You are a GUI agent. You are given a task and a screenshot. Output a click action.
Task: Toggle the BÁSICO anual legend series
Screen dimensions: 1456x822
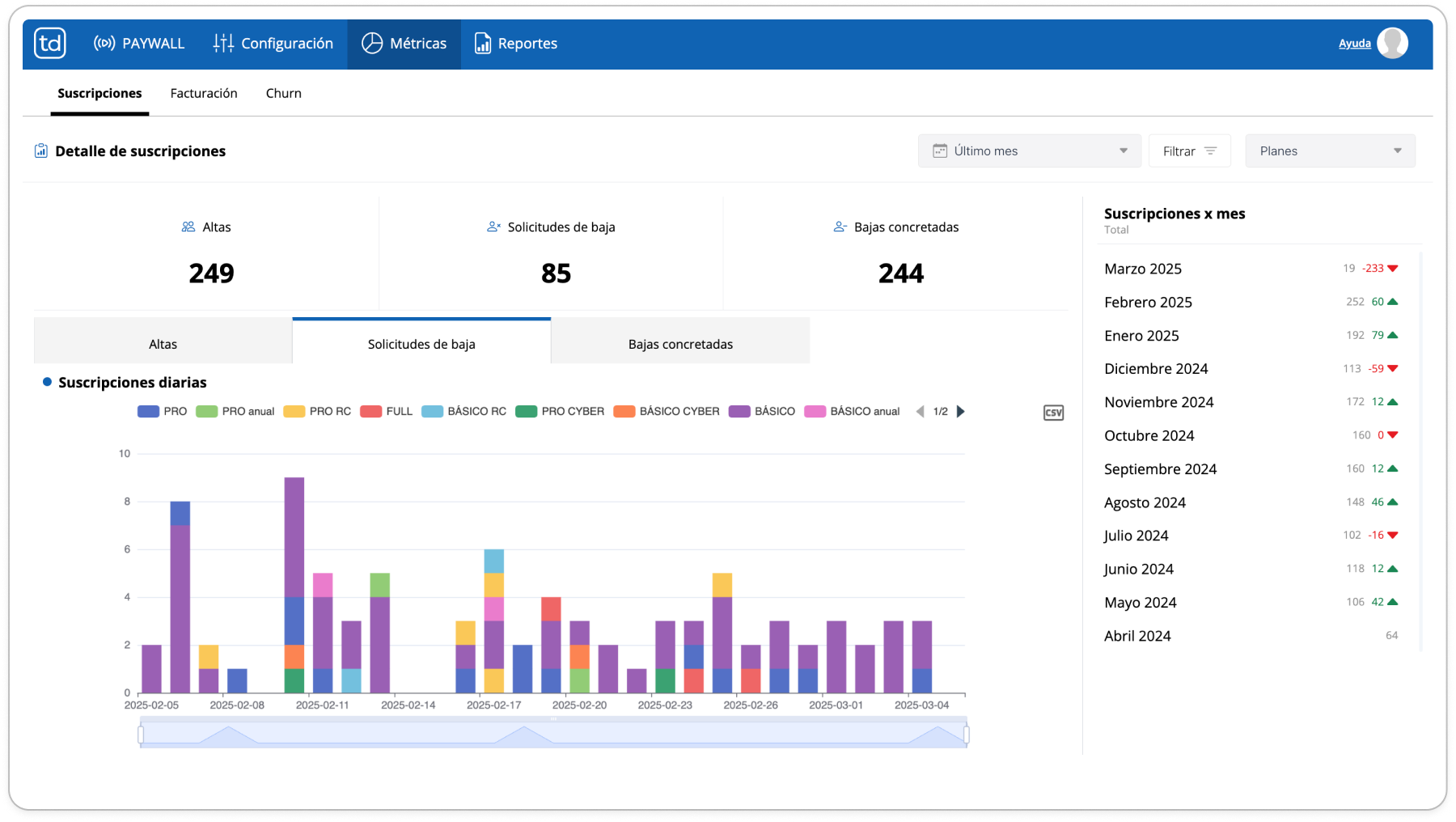(x=852, y=412)
